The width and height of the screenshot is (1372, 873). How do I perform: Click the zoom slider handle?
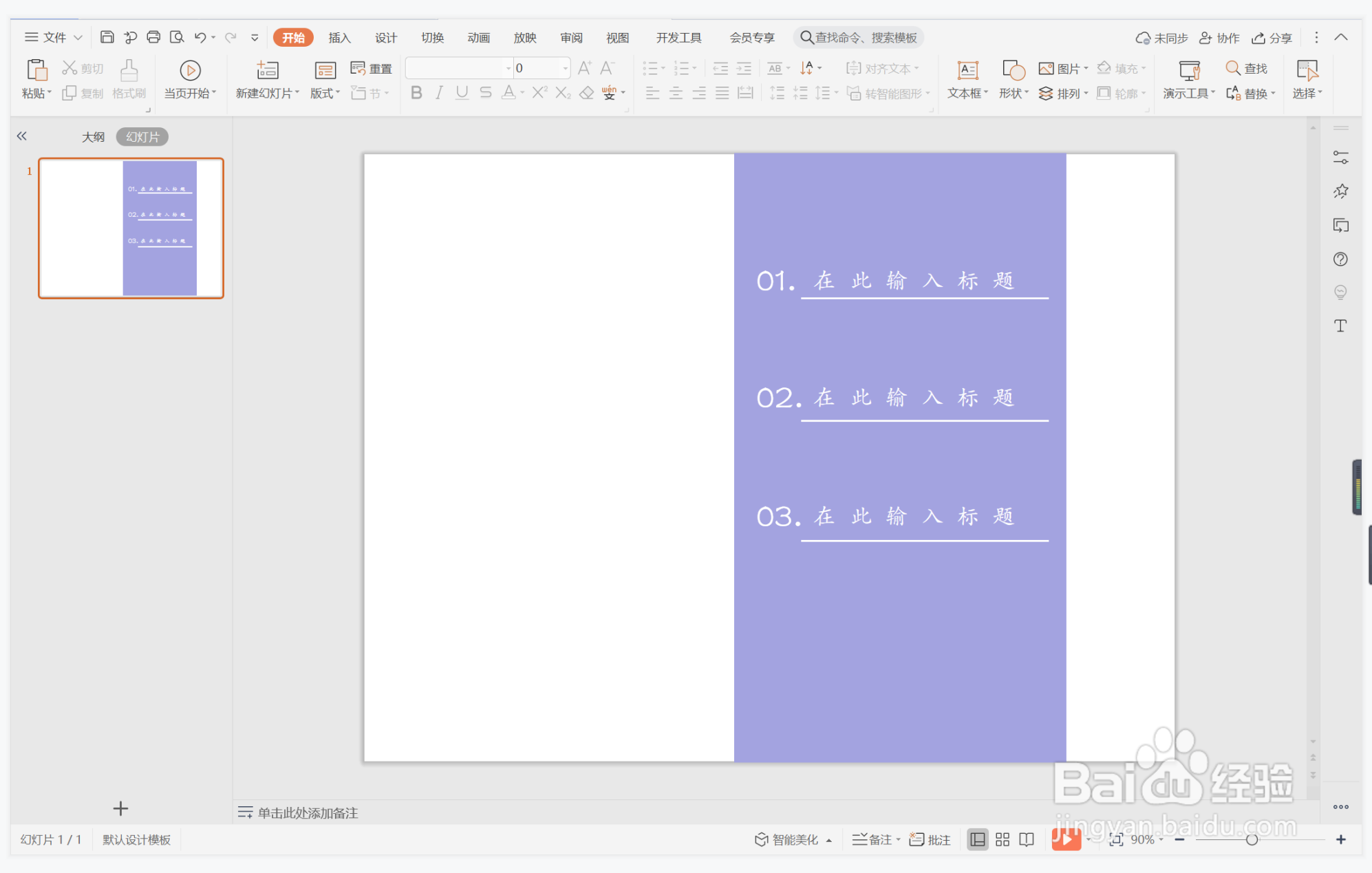pos(1252,839)
